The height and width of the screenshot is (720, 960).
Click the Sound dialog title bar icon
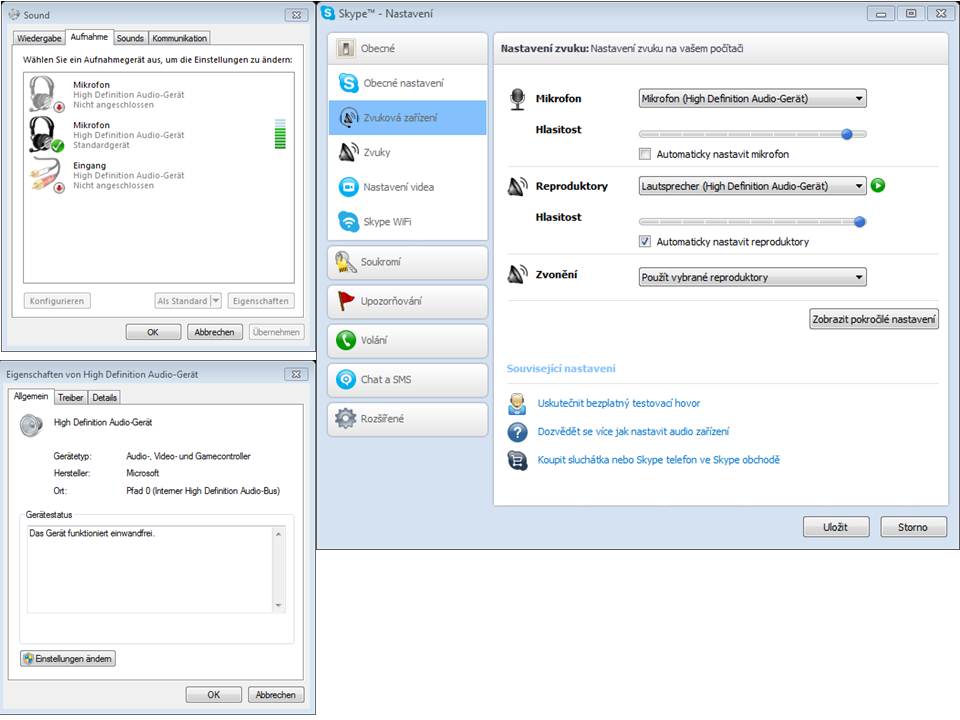[13, 14]
